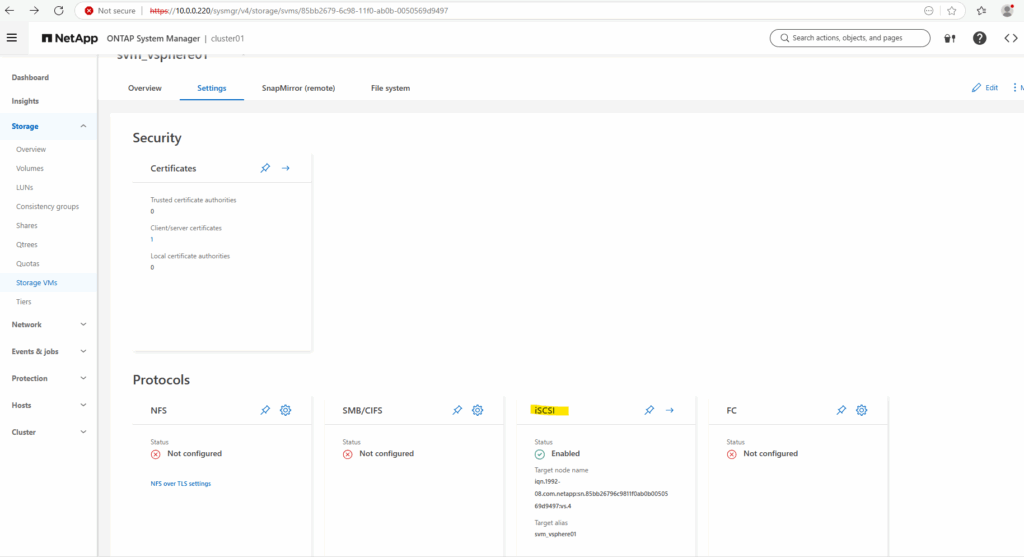This screenshot has width=1024, height=557.
Task: Configure NFS with gear icon
Action: click(x=285, y=410)
